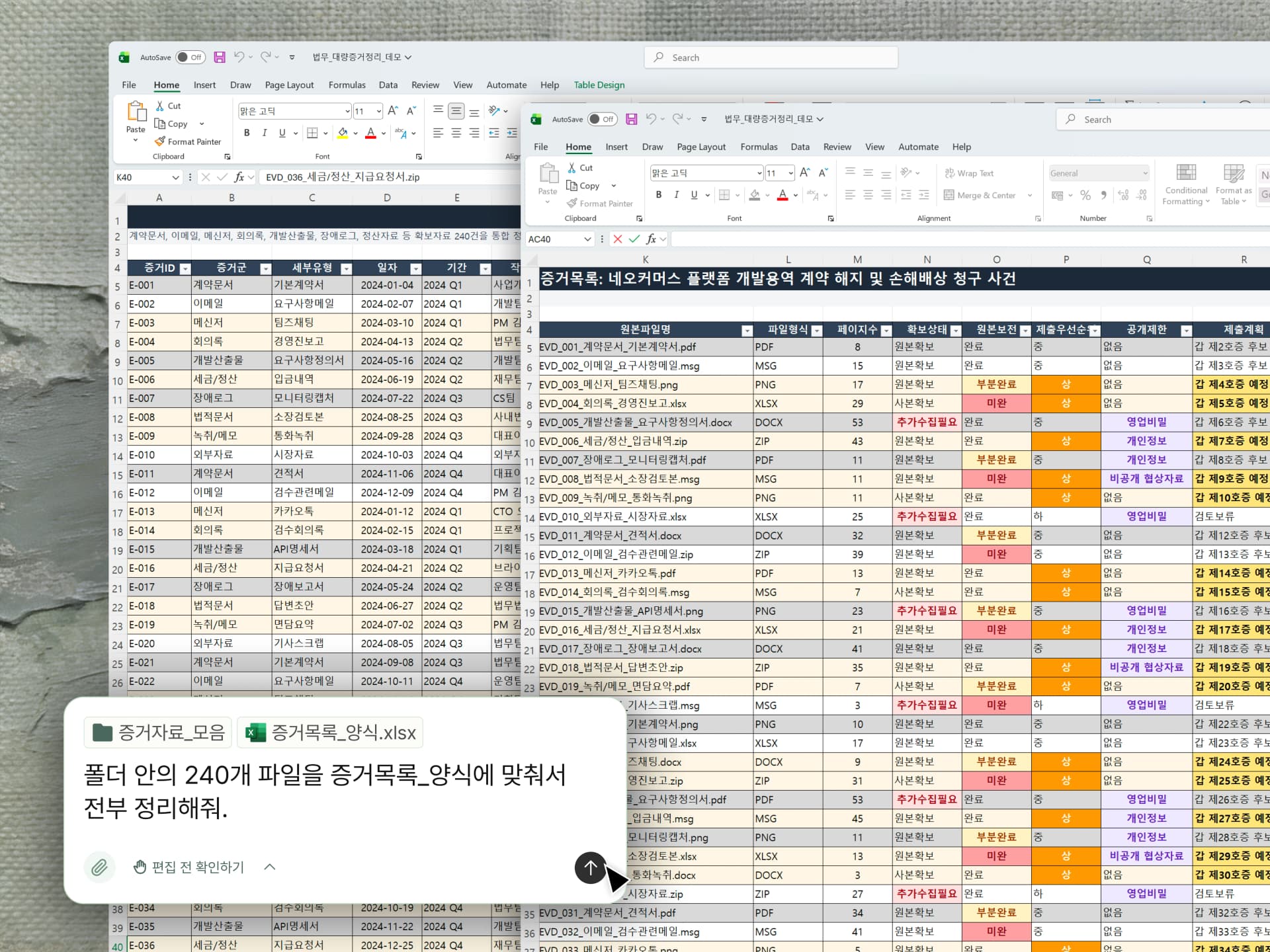Expand the General number format dropdown
Image resolution: width=1270 pixels, height=952 pixels.
point(1145,173)
